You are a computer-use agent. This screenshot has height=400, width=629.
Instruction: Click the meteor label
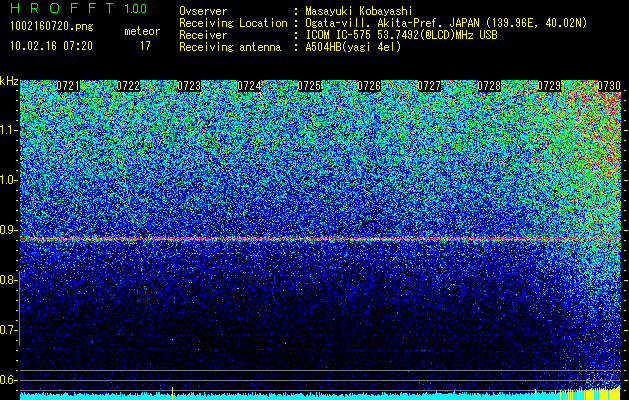[142, 31]
